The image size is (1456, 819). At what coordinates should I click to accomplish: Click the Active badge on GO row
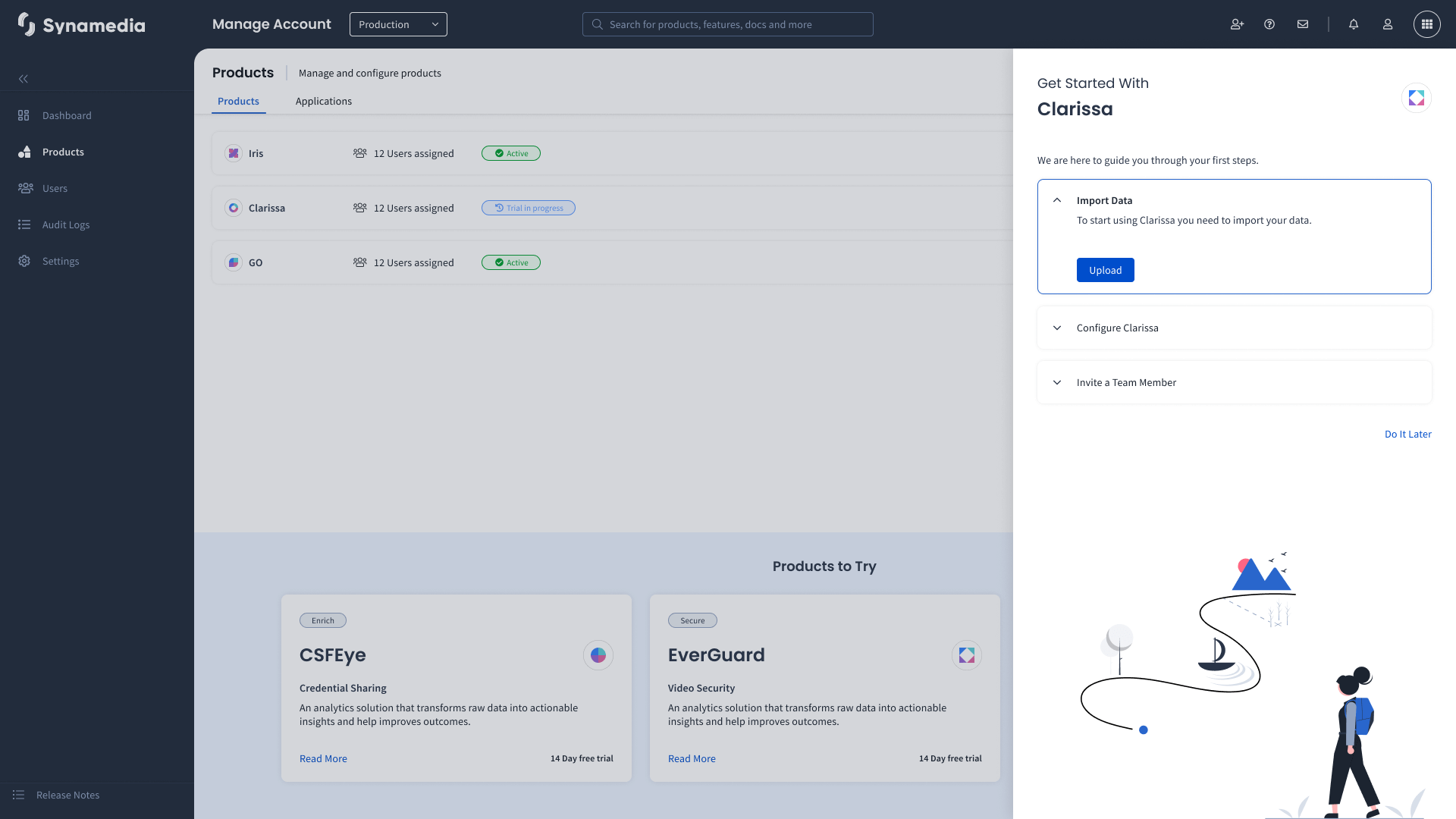coord(511,262)
